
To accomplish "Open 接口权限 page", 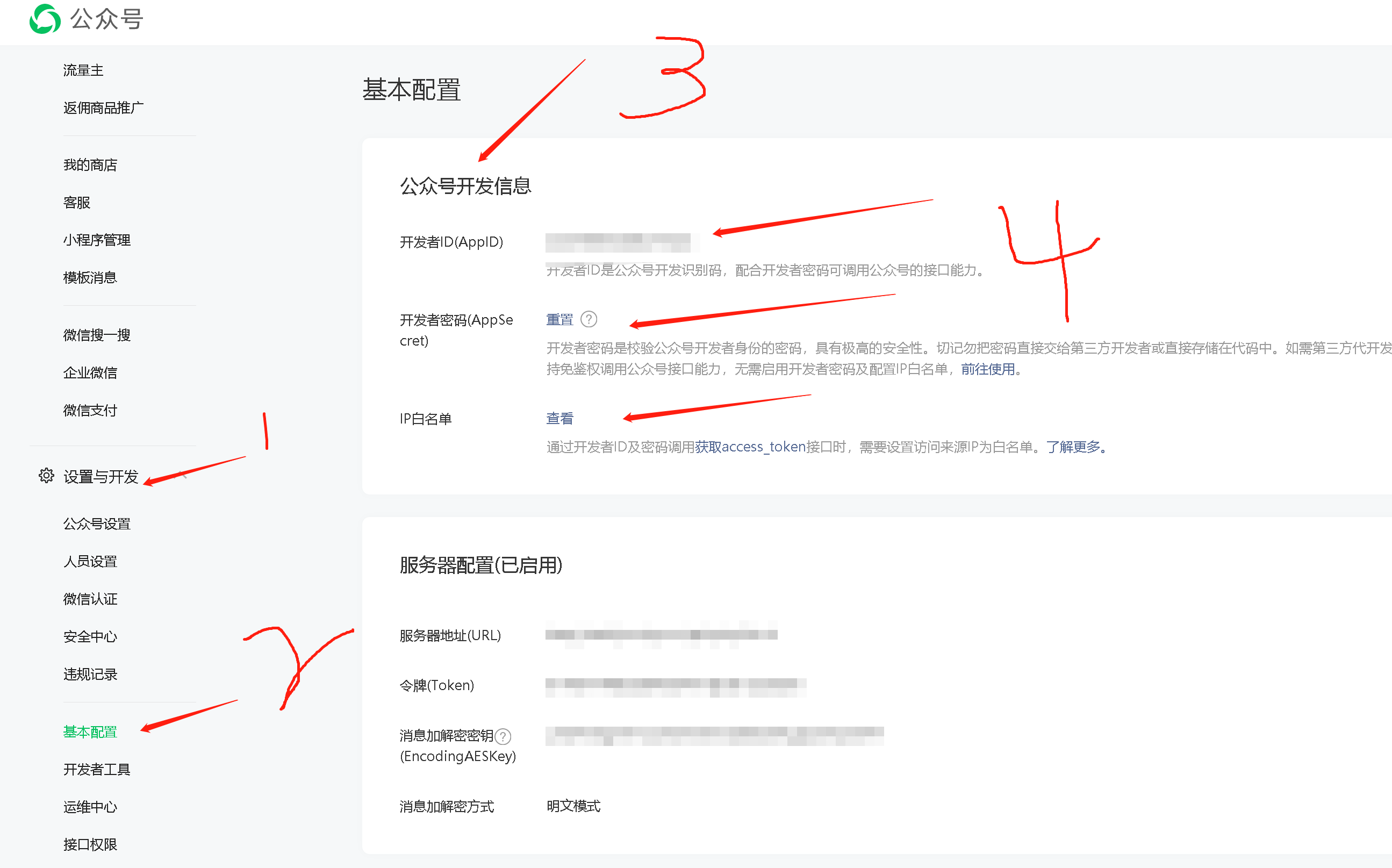I will (x=90, y=844).
